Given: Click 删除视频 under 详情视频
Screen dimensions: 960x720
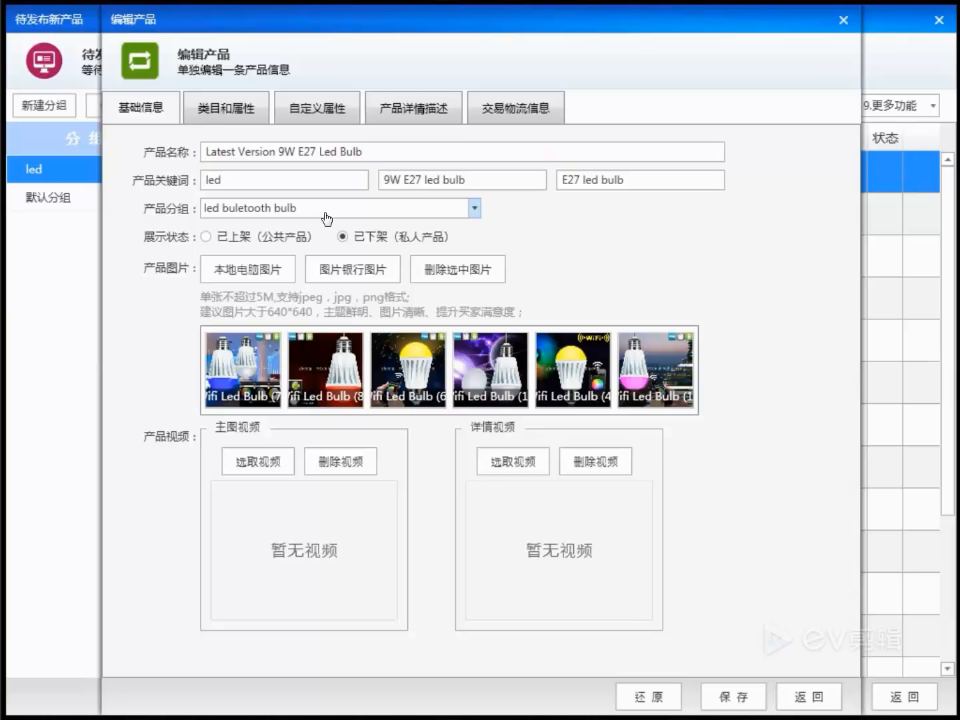Looking at the screenshot, I should tap(595, 462).
